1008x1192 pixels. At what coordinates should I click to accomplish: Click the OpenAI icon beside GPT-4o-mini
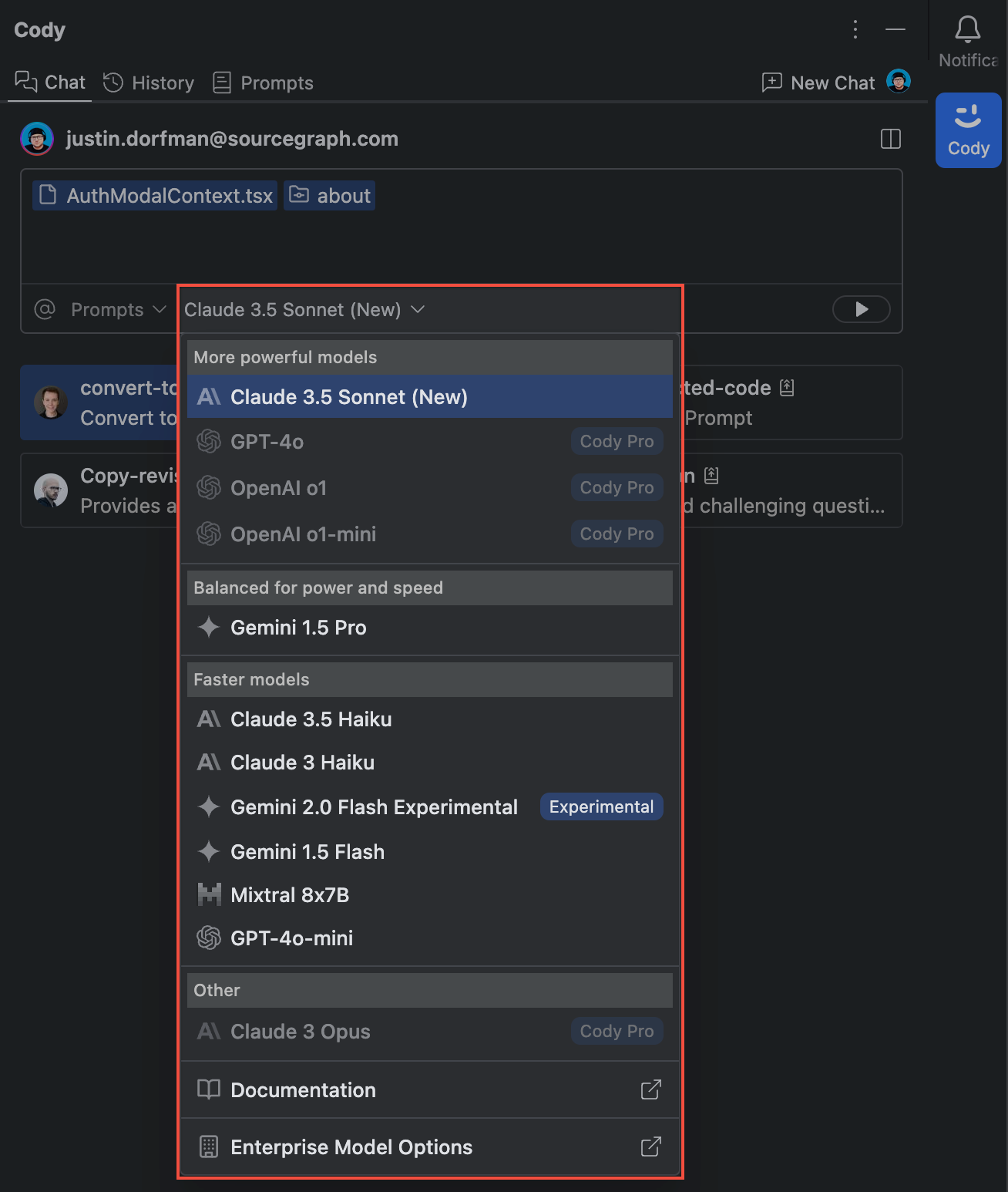pyautogui.click(x=209, y=938)
